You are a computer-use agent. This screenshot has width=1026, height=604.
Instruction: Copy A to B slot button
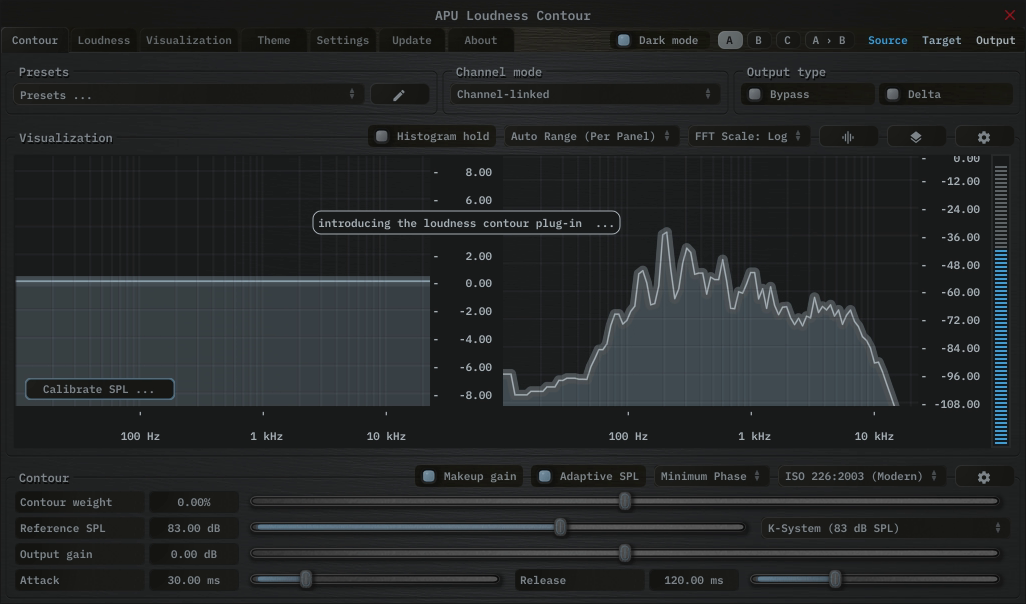(828, 40)
